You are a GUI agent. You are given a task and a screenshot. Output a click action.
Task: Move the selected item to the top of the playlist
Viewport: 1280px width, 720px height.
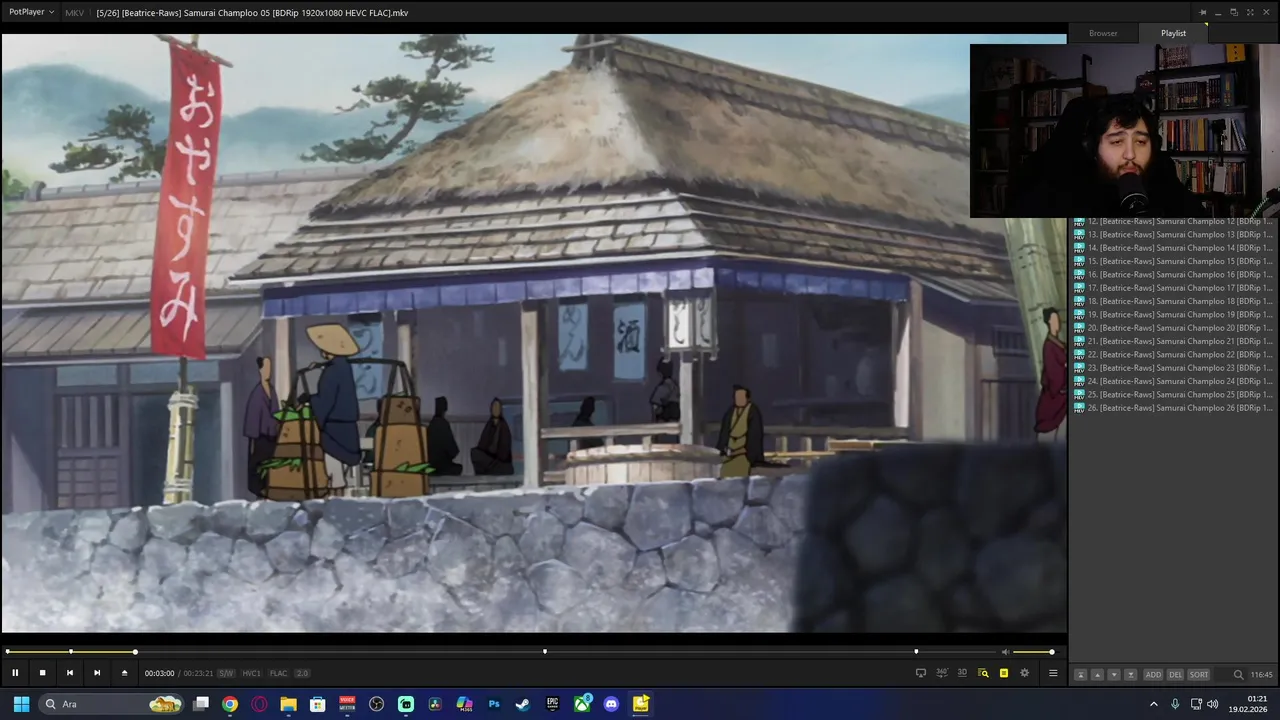[1080, 675]
